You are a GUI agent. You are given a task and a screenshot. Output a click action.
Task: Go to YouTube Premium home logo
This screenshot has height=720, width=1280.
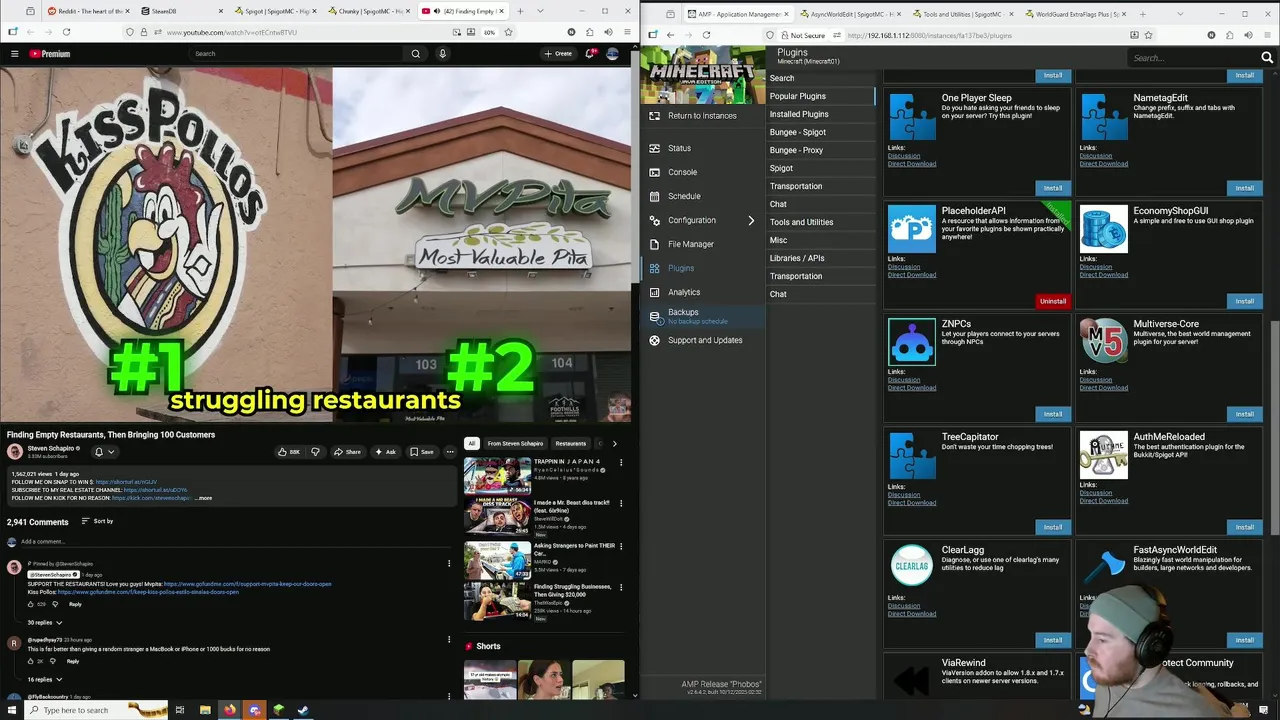click(49, 54)
